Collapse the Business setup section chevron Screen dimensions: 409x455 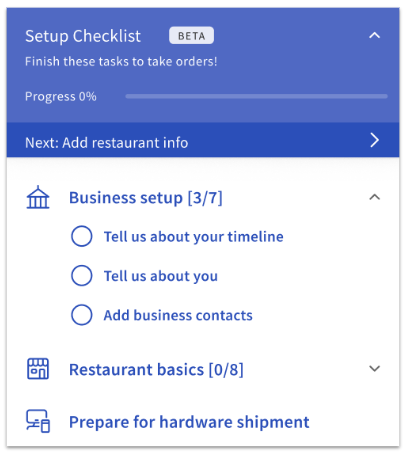[375, 197]
